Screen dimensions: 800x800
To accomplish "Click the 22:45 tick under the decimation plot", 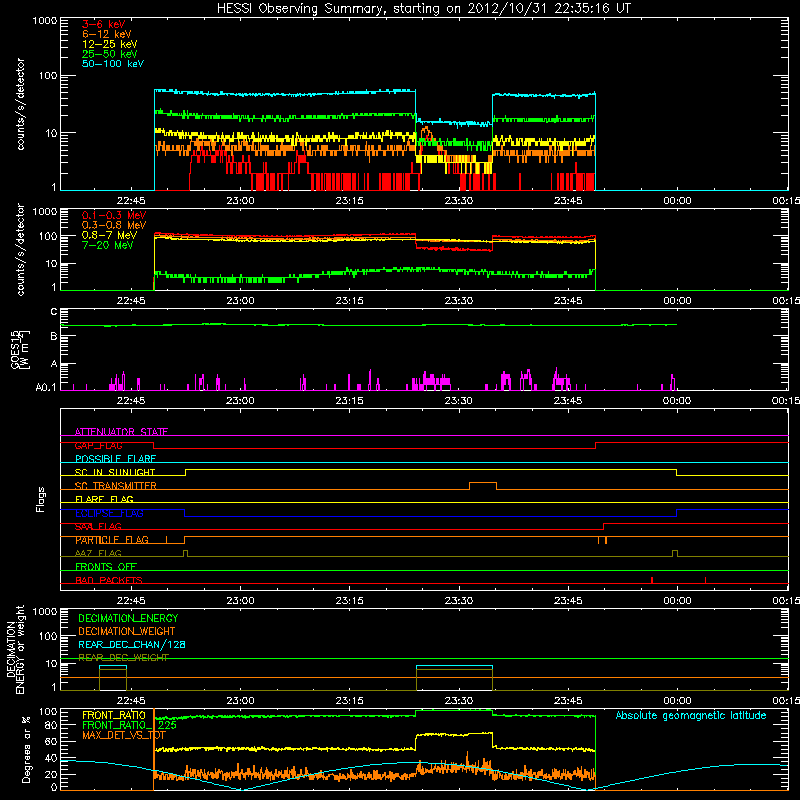I will pyautogui.click(x=131, y=701).
